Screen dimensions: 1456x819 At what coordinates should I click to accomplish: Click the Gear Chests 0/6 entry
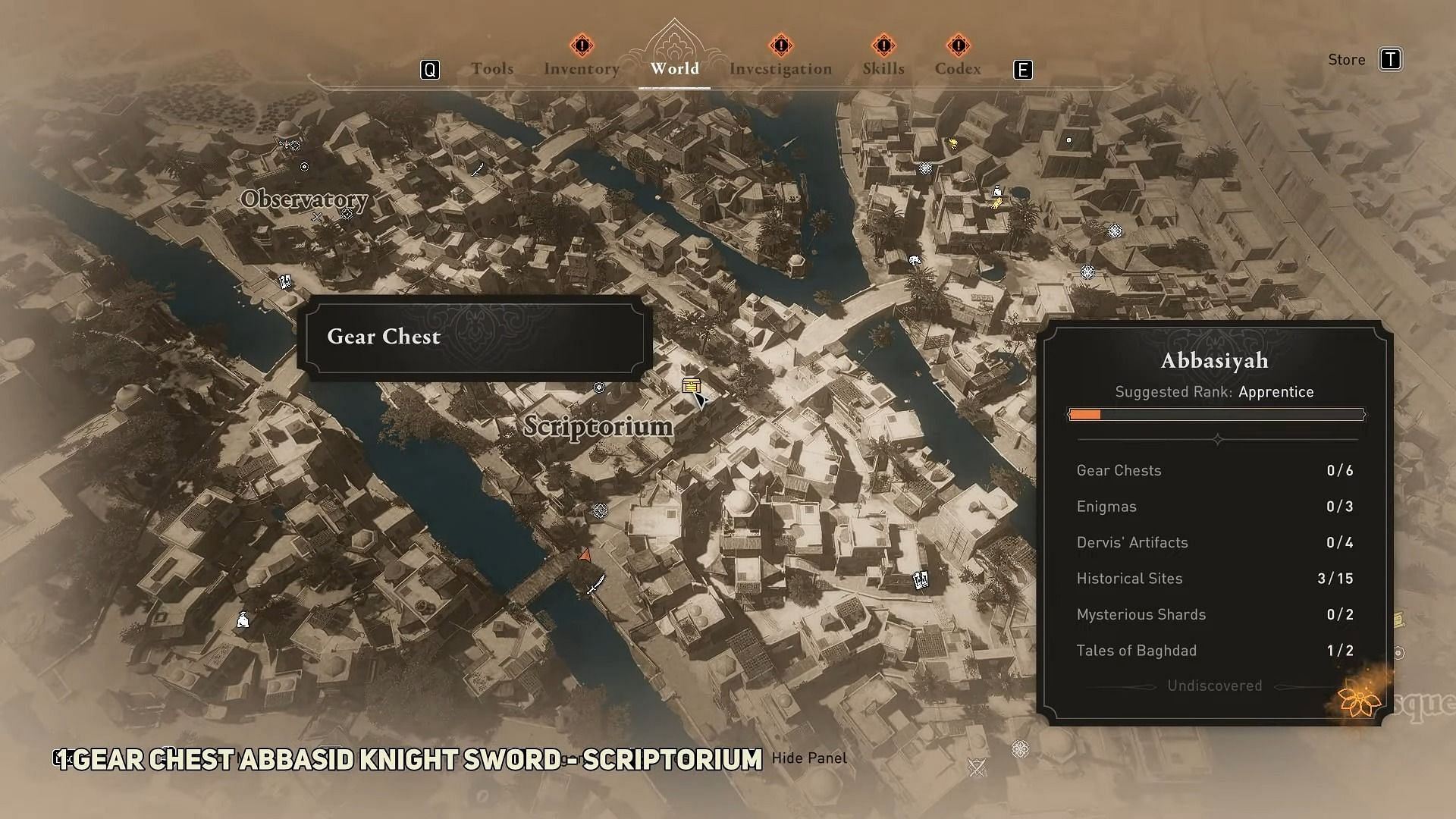click(1214, 470)
